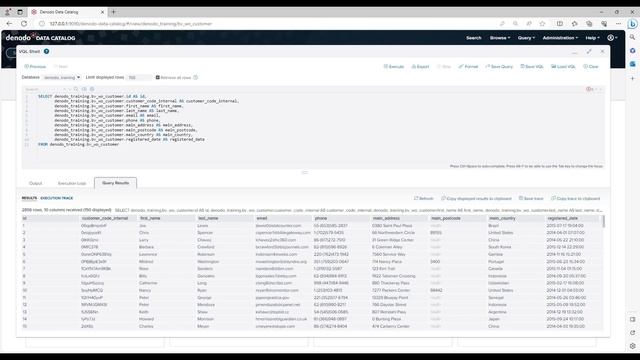The image size is (640, 360).
Task: Click the main_address column header
Action: point(400,218)
